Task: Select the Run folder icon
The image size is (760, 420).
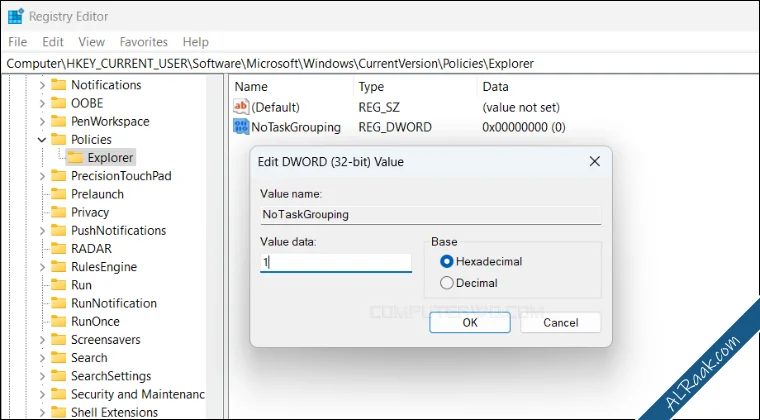Action: tap(59, 285)
